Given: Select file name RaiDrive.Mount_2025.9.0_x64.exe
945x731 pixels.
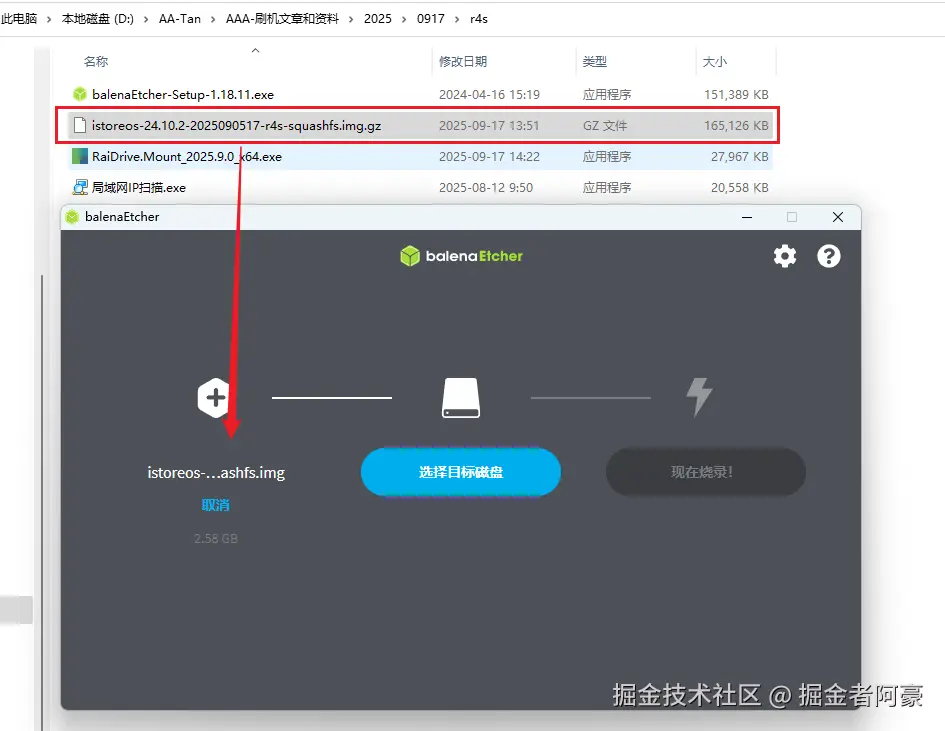Looking at the screenshot, I should click(x=187, y=157).
